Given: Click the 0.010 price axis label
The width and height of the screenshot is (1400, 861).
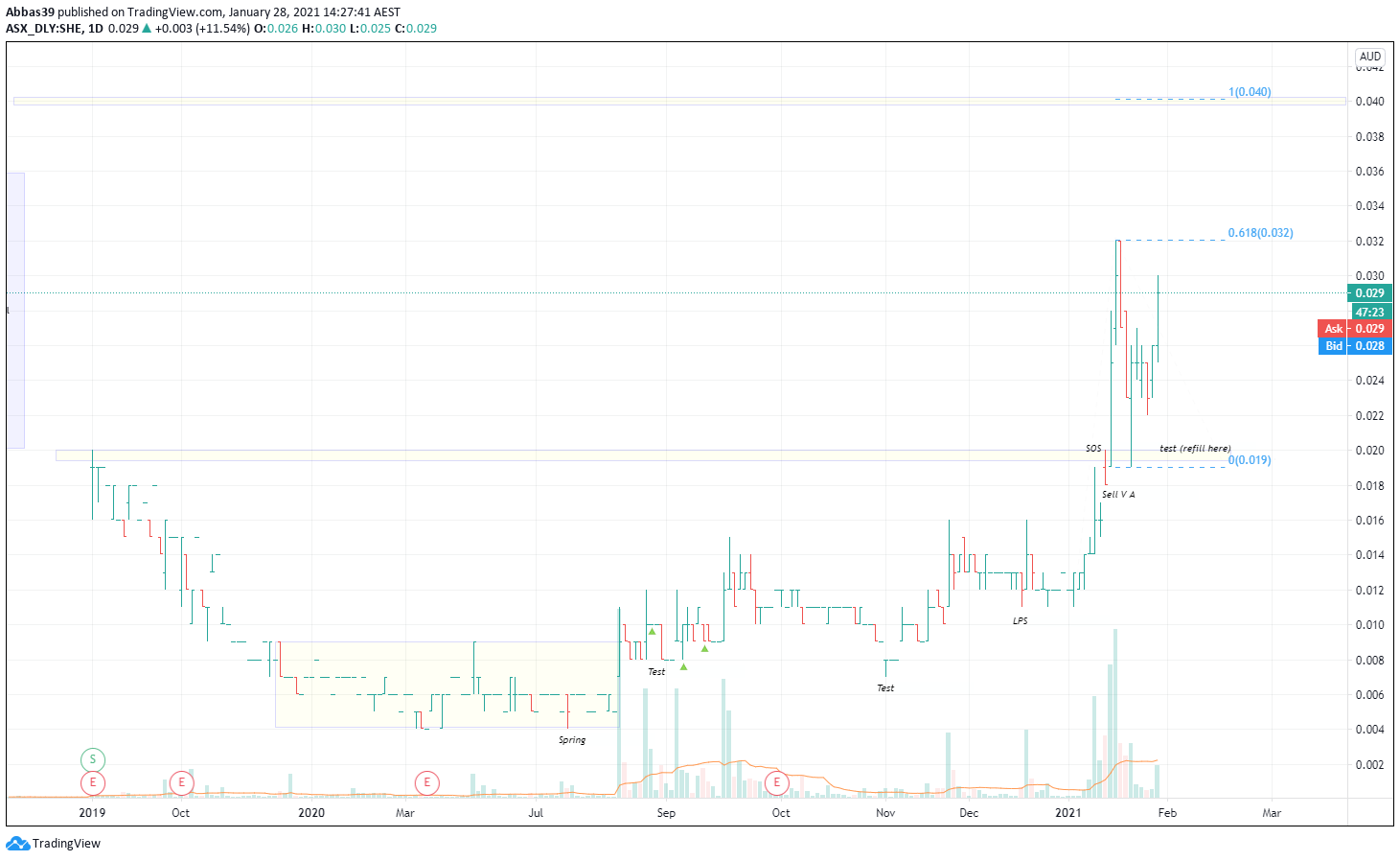Looking at the screenshot, I should click(1369, 625).
